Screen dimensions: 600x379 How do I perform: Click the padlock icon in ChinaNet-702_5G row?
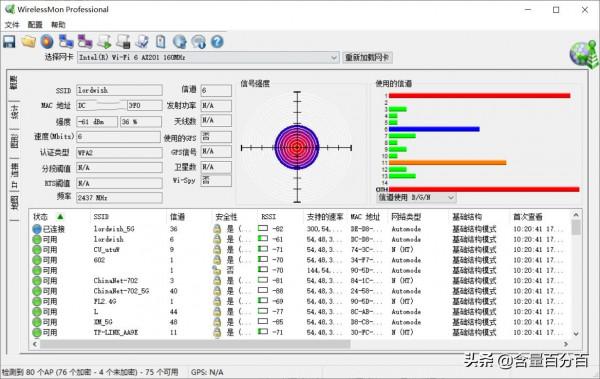click(x=217, y=291)
